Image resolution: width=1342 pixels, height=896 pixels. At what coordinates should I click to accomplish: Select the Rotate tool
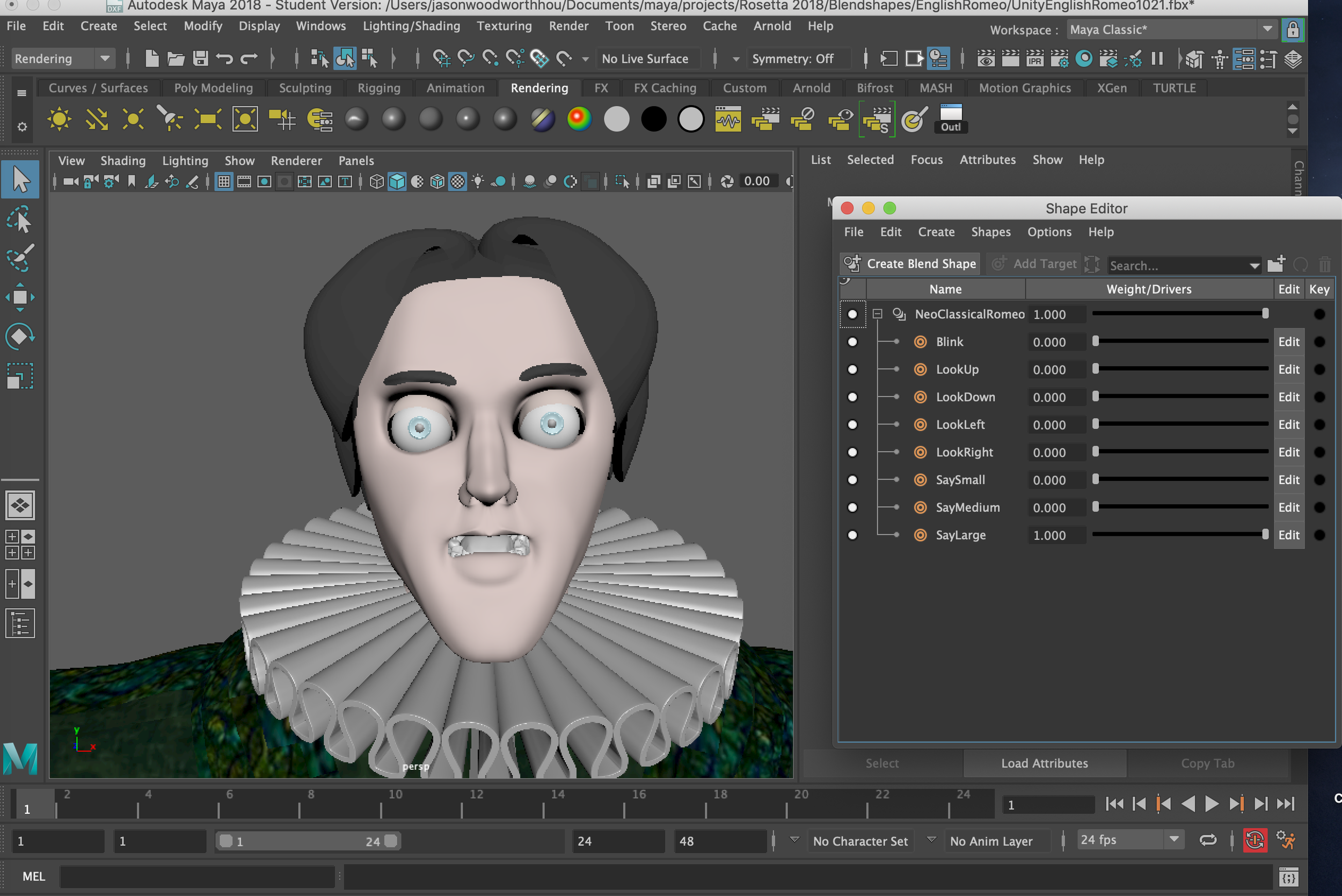tap(20, 336)
